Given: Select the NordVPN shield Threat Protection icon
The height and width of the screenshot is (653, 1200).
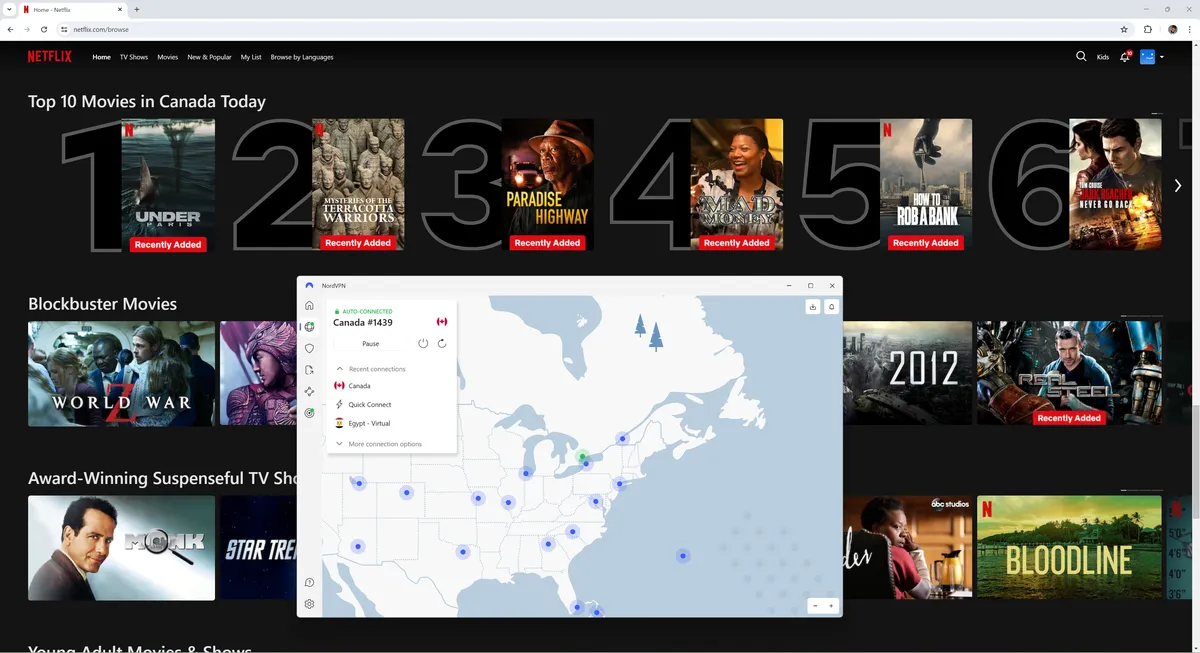Looking at the screenshot, I should point(309,348).
